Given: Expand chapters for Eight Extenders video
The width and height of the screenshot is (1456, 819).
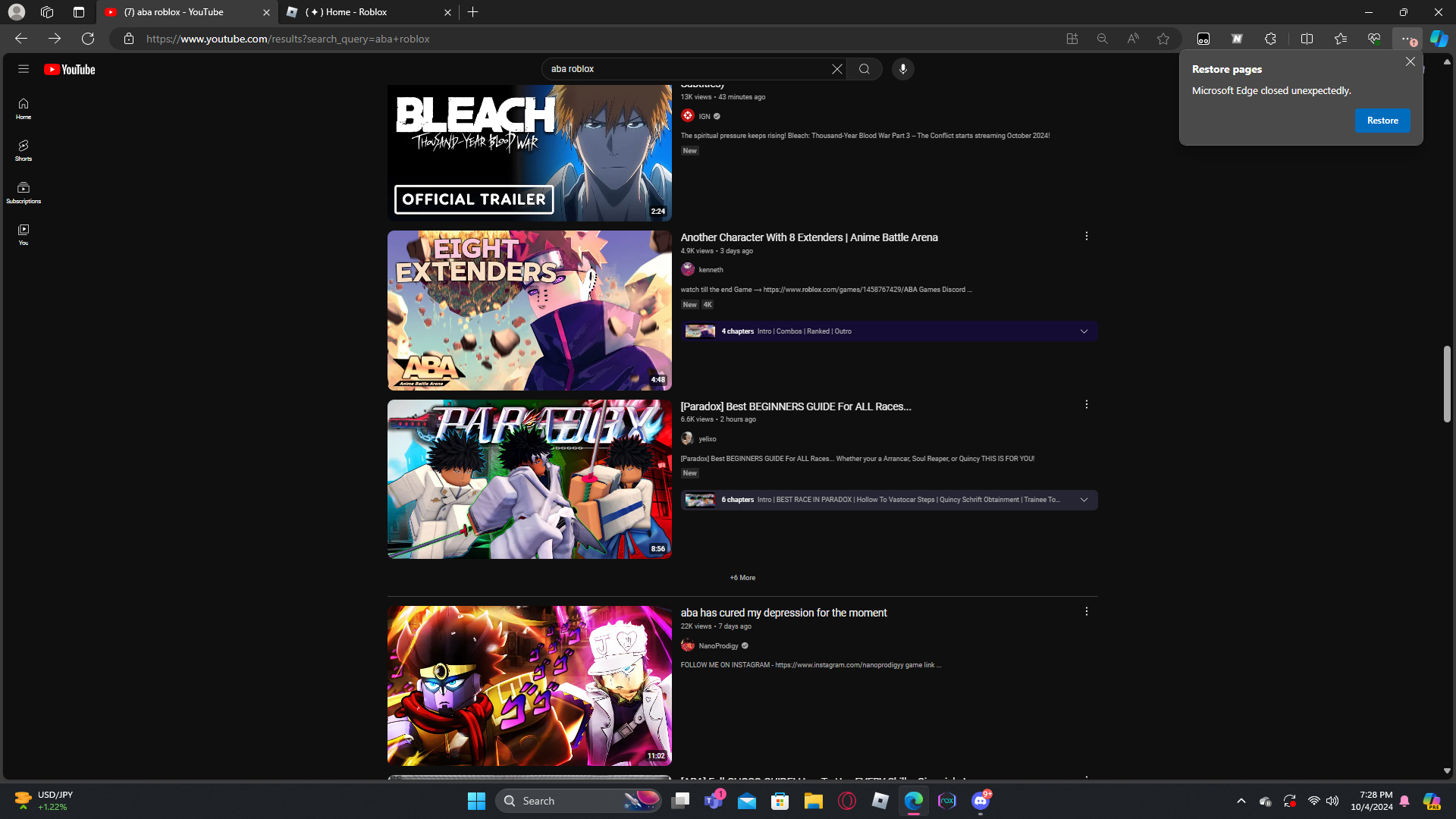Looking at the screenshot, I should [x=1084, y=331].
